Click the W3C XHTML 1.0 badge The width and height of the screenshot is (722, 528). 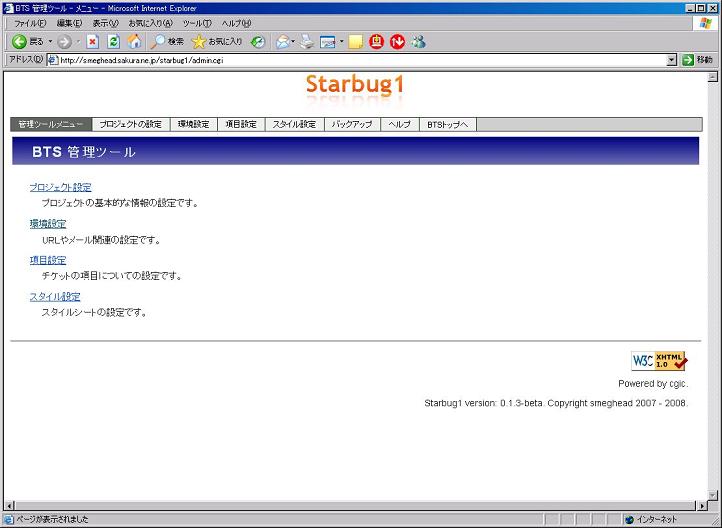(659, 361)
